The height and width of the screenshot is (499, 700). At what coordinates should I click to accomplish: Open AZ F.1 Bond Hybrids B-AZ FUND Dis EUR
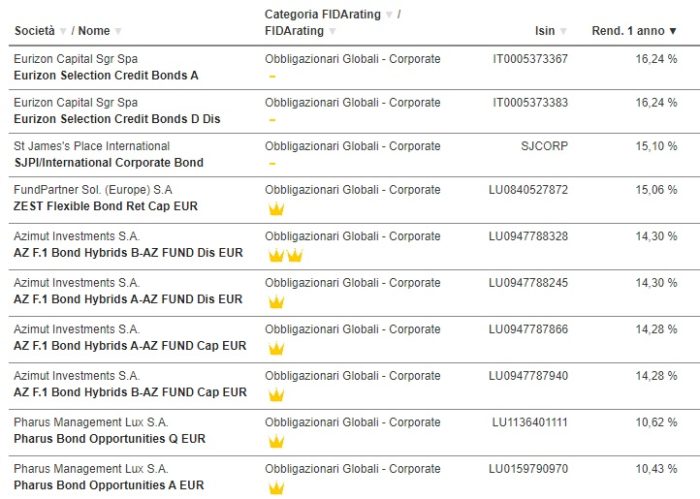pos(128,253)
